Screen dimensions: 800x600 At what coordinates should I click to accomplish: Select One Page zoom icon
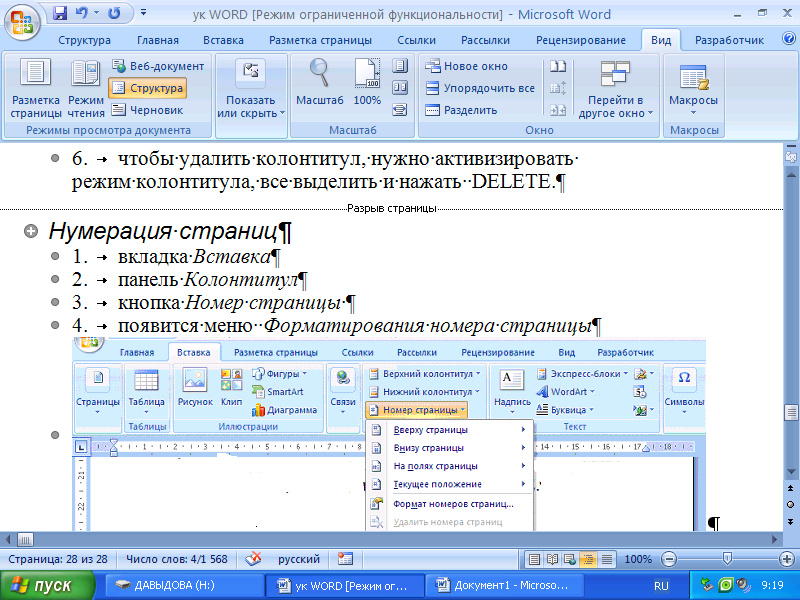[400, 66]
